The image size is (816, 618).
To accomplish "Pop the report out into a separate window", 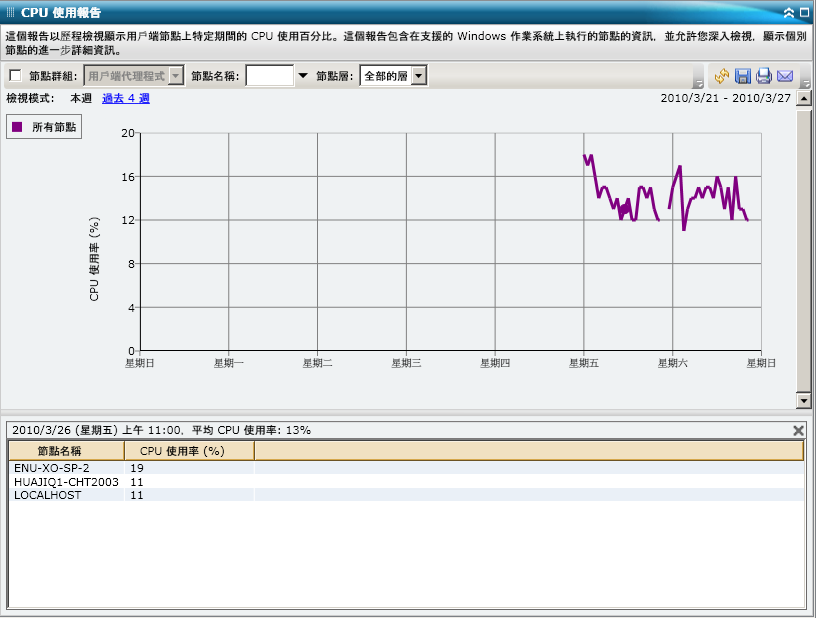I will click(x=804, y=12).
